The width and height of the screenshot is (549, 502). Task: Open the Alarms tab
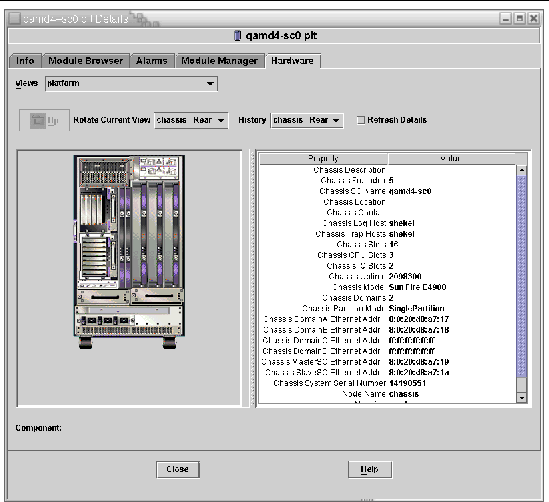(x=152, y=61)
